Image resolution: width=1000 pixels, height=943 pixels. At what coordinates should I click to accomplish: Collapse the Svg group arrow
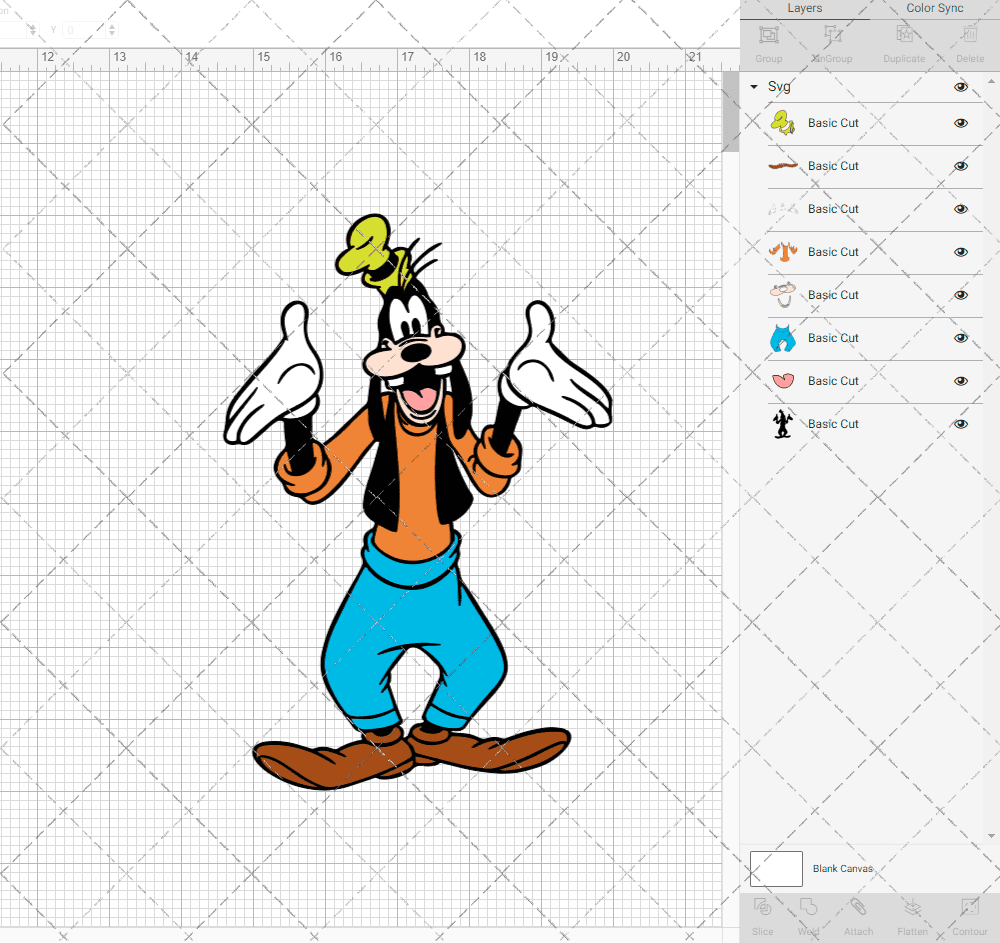tap(754, 86)
